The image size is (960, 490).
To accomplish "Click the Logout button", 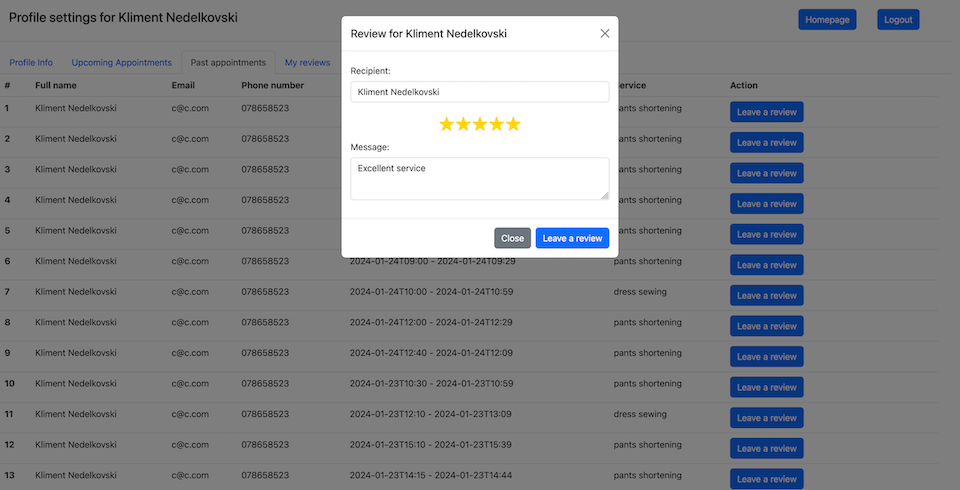I will 898,20.
